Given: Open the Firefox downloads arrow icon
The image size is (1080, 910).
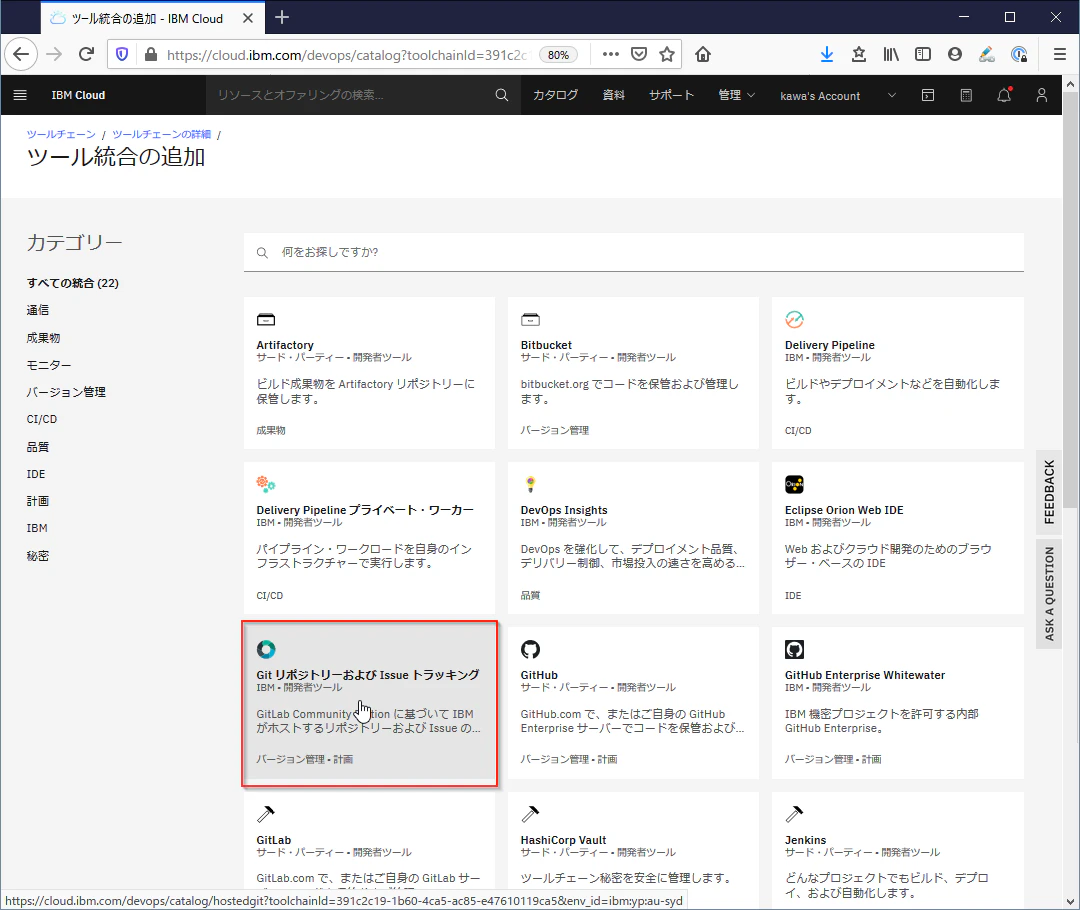Looking at the screenshot, I should [x=827, y=54].
